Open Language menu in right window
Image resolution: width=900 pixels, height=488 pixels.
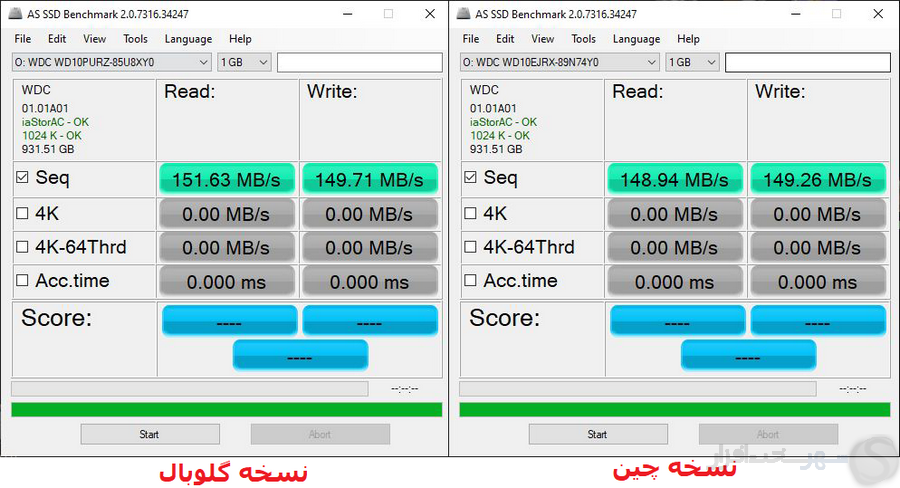click(636, 39)
